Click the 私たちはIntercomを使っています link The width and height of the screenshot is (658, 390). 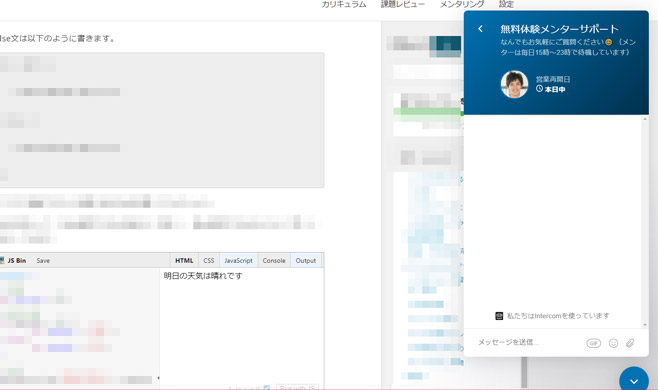point(558,316)
